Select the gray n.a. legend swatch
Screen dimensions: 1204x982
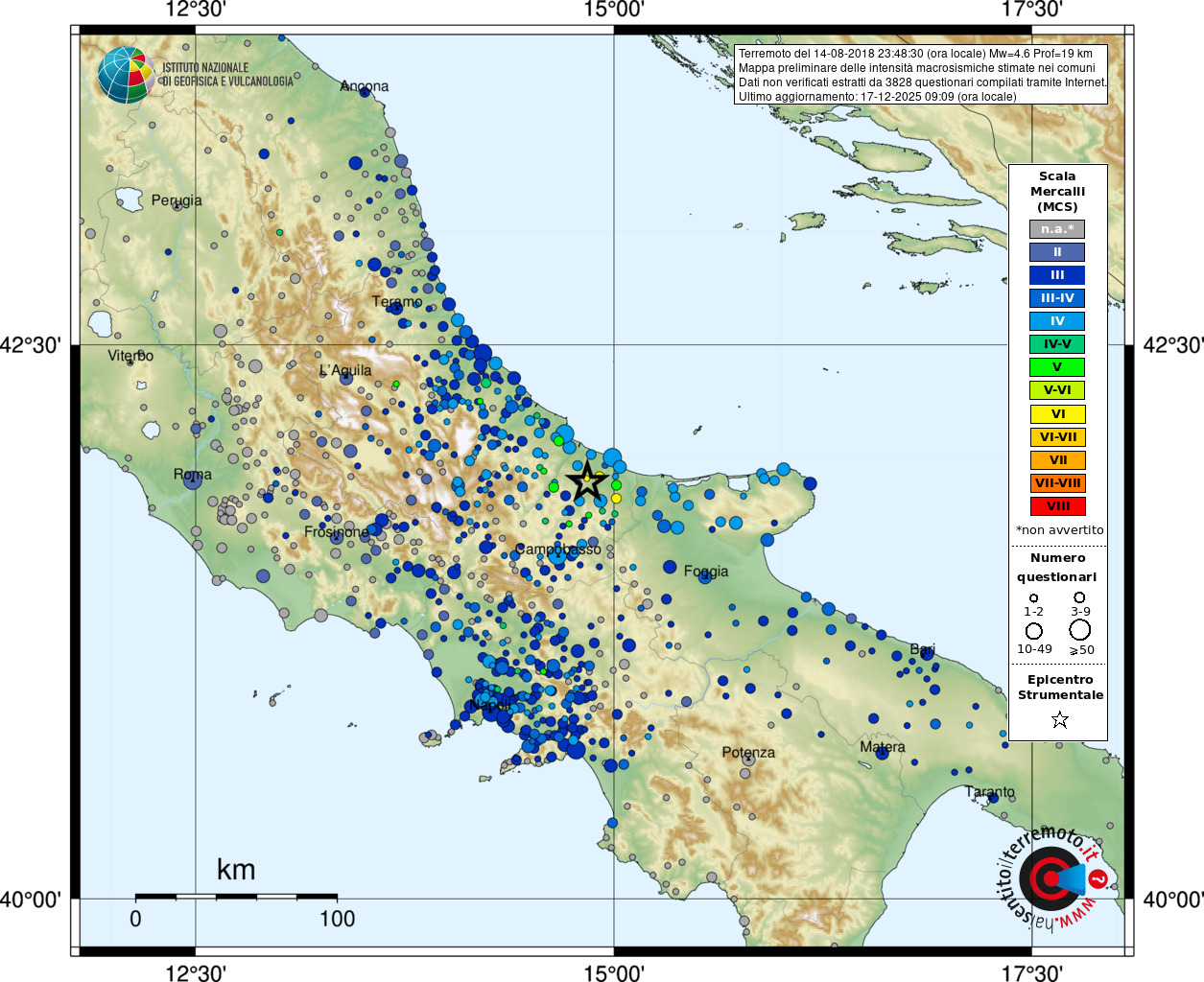[x=1057, y=229]
